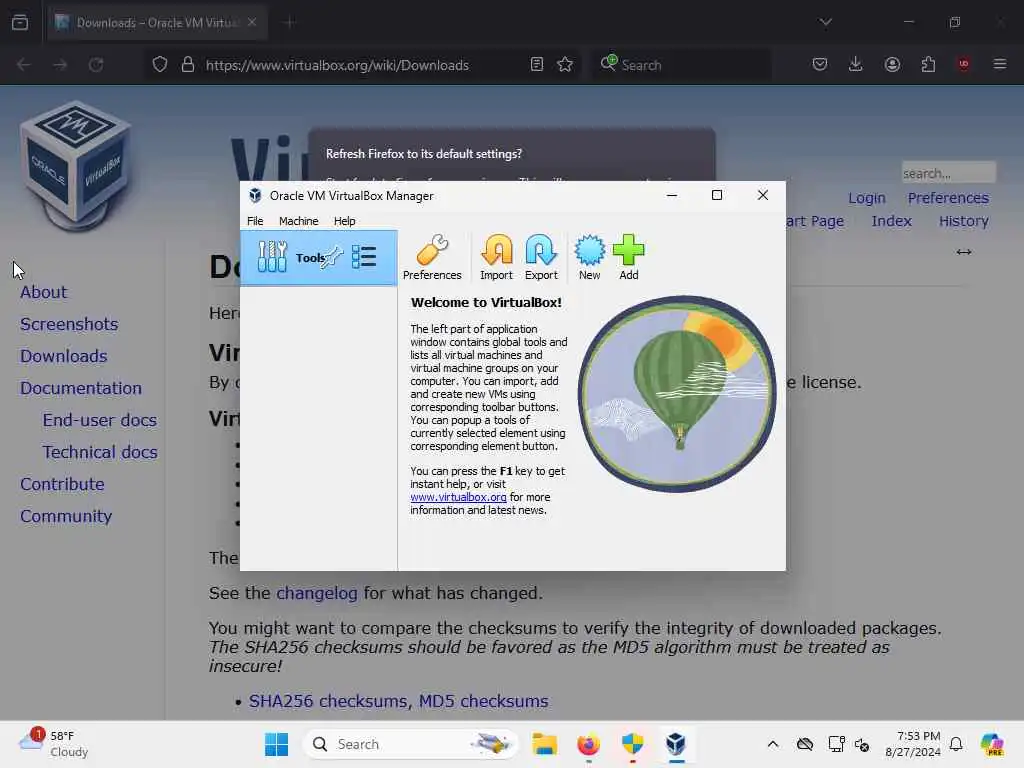The image size is (1024, 768).
Task: Open Documentation in the website sidebar
Action: [81, 388]
